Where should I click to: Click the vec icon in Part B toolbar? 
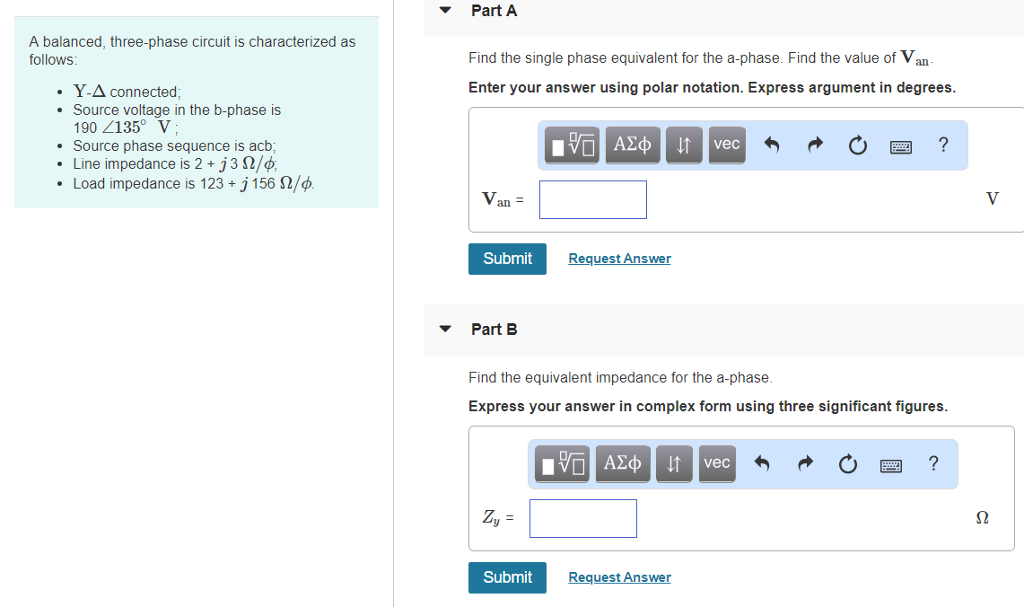pyautogui.click(x=717, y=463)
